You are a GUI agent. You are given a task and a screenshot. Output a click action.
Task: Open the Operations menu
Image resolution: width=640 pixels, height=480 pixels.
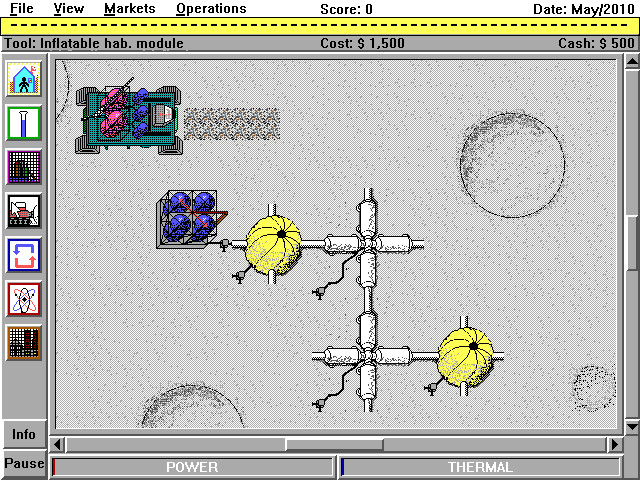pos(211,9)
